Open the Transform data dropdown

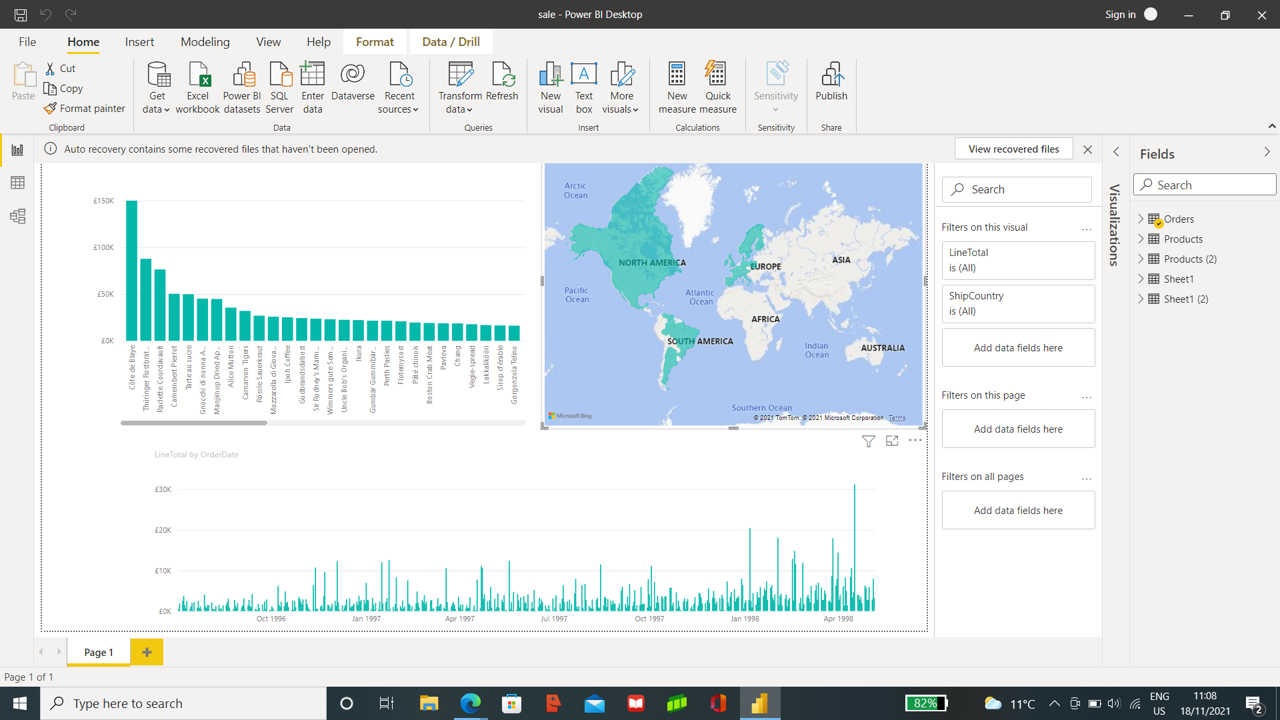[460, 88]
